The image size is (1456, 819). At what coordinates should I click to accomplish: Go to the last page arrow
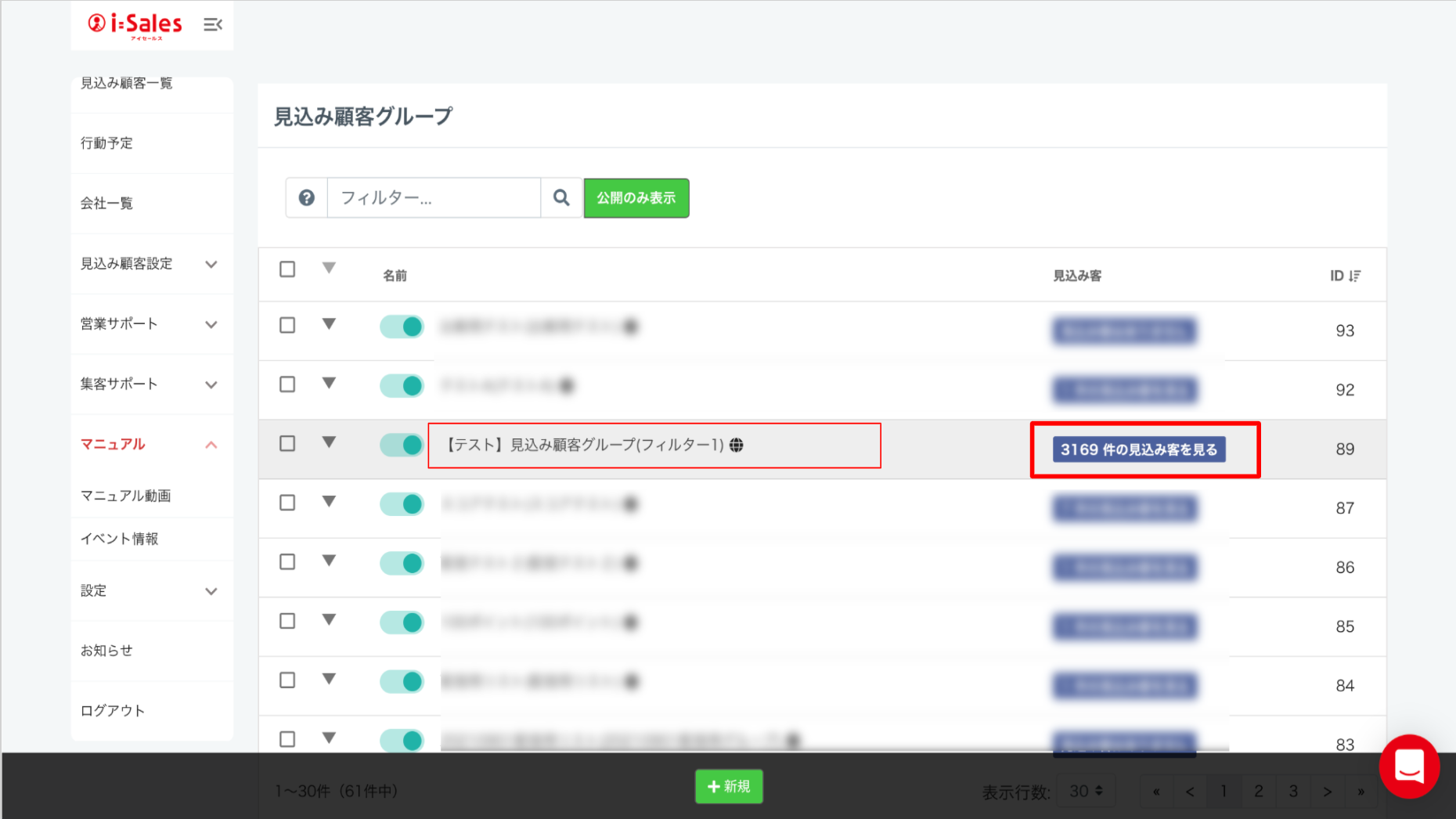pyautogui.click(x=1361, y=792)
